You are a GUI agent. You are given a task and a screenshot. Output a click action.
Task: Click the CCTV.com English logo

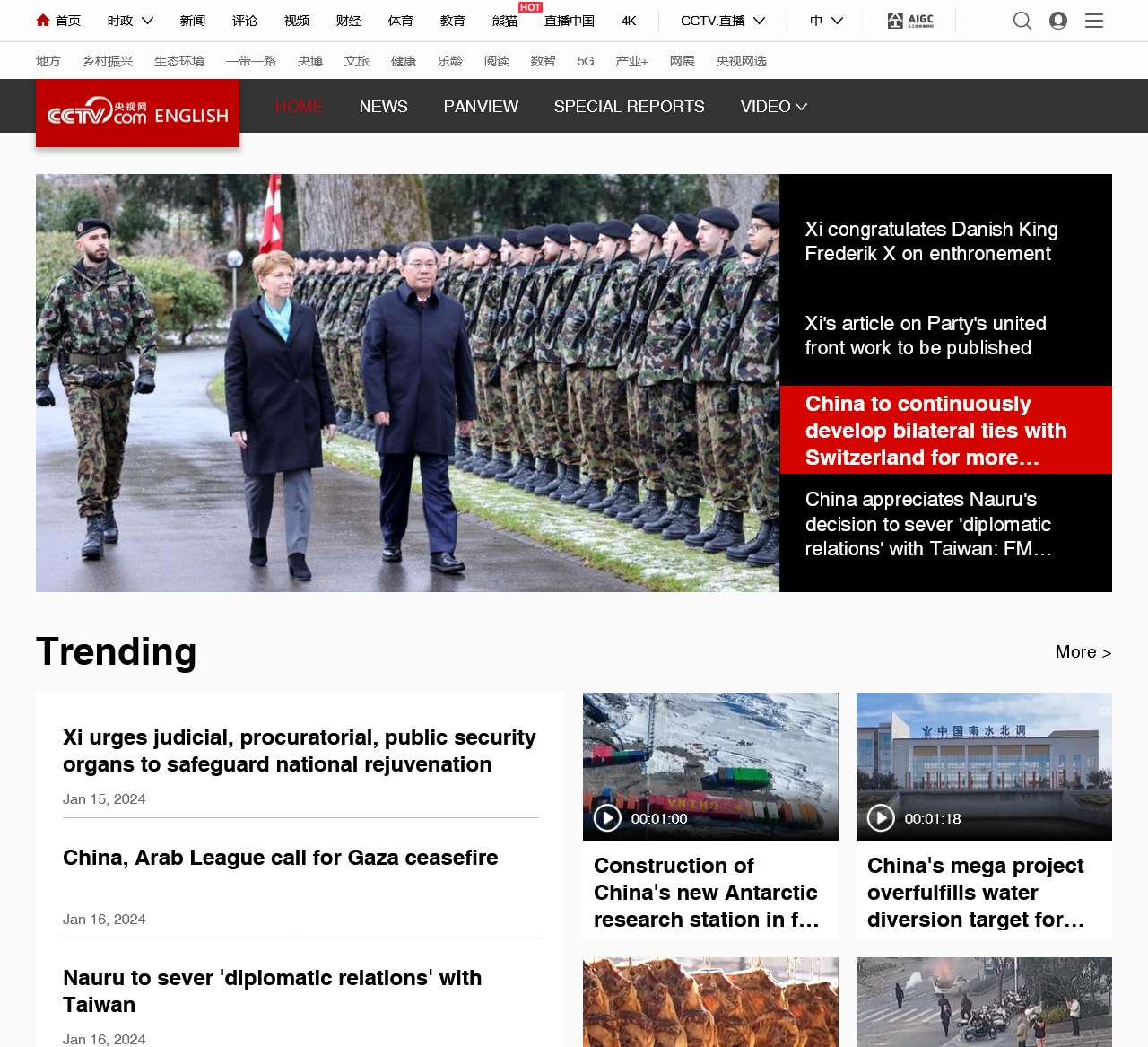coord(137,113)
